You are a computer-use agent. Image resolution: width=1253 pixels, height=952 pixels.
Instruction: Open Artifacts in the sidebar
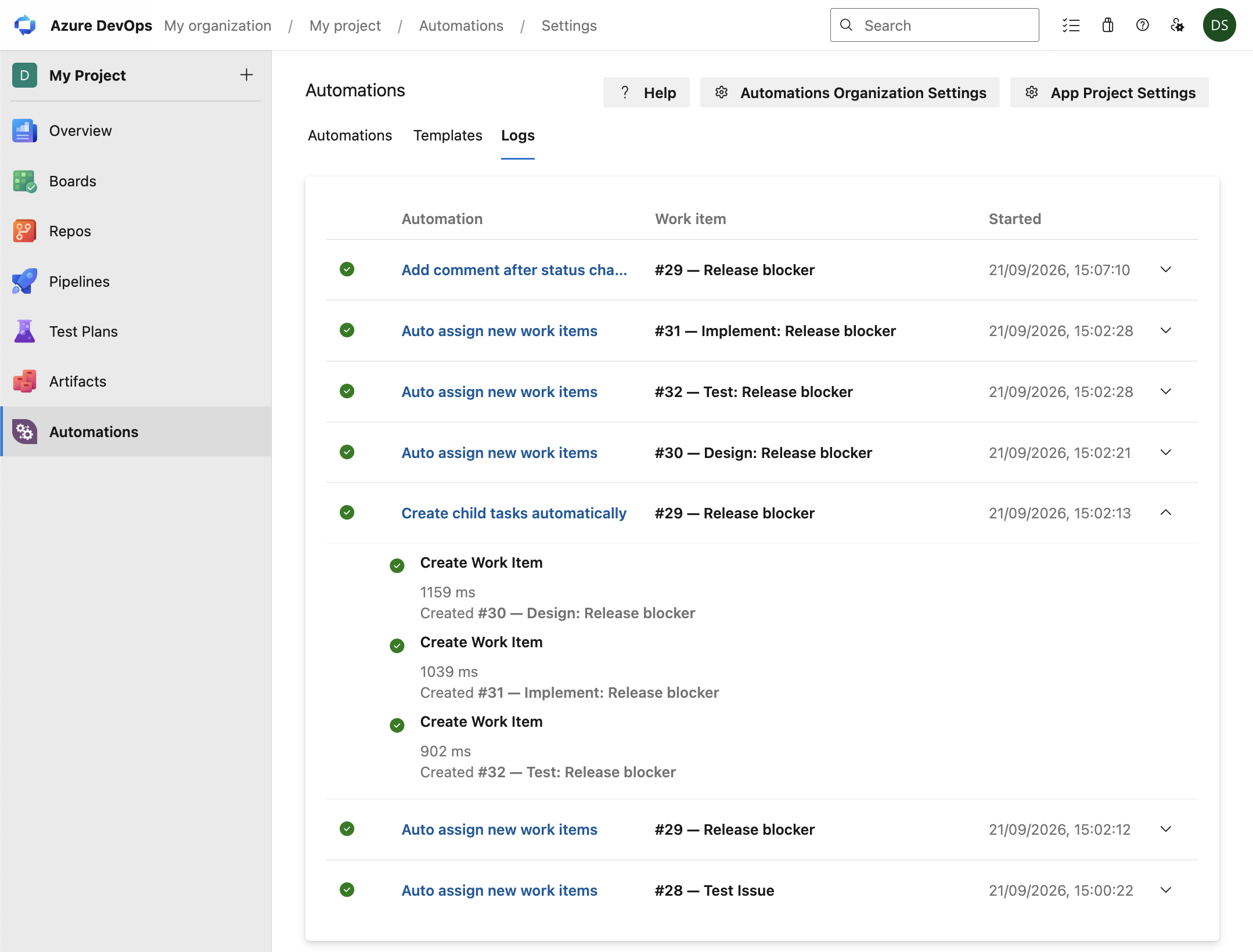[x=136, y=381]
